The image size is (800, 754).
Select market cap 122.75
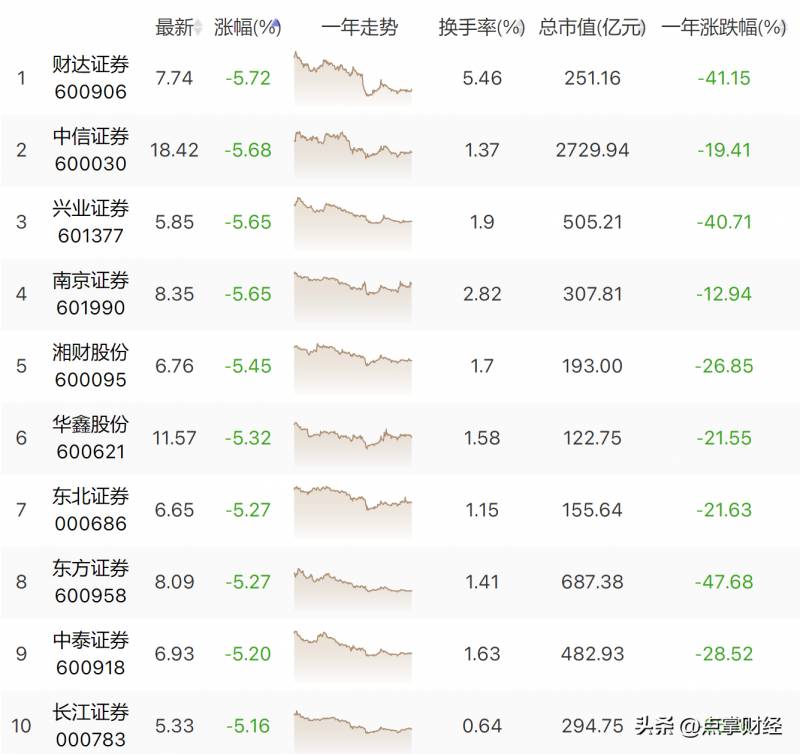[x=592, y=438]
